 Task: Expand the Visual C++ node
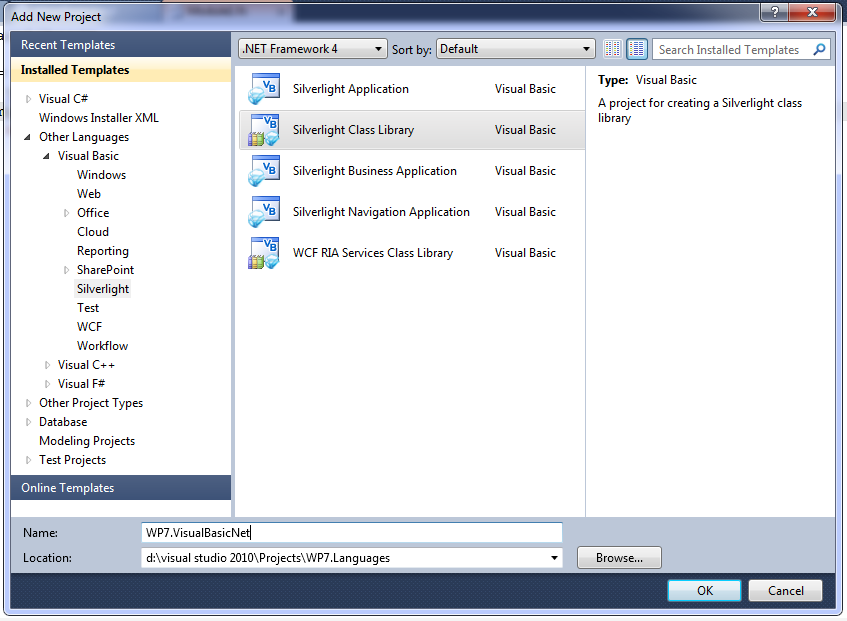(47, 365)
